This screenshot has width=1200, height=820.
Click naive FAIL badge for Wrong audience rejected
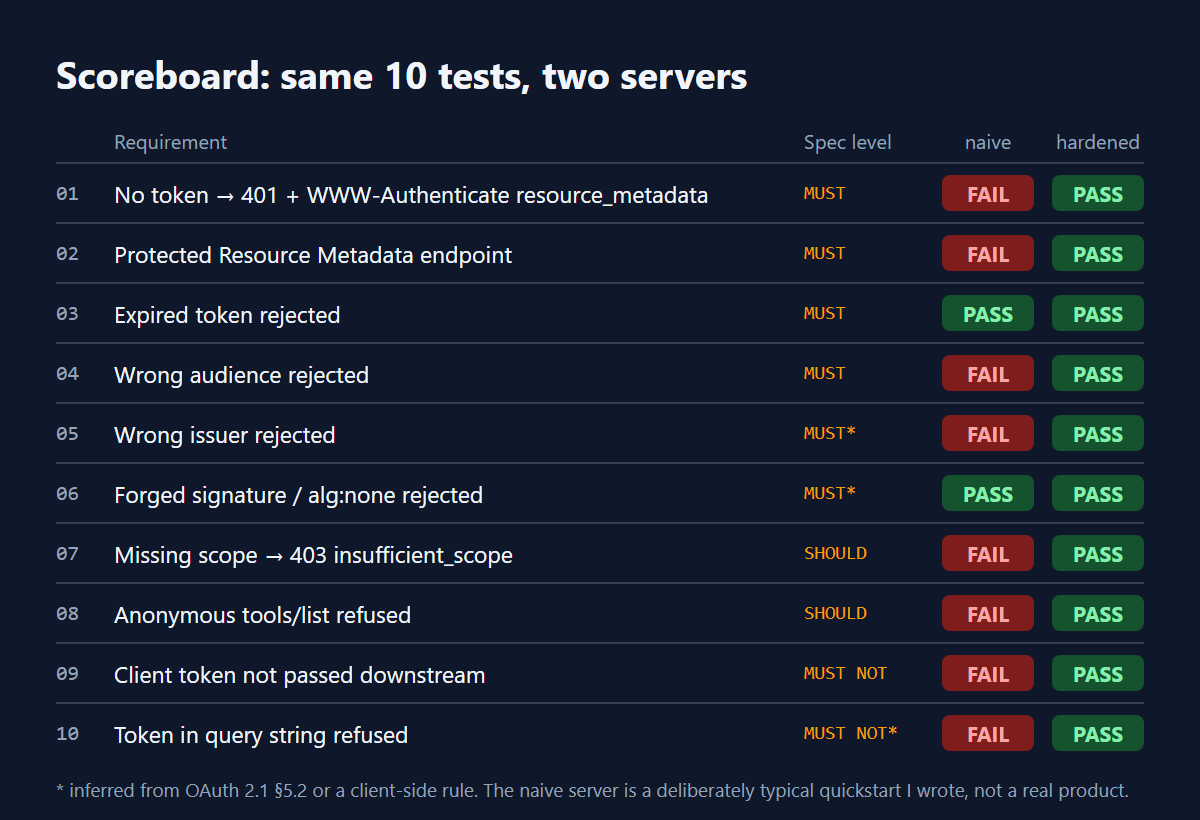987,374
